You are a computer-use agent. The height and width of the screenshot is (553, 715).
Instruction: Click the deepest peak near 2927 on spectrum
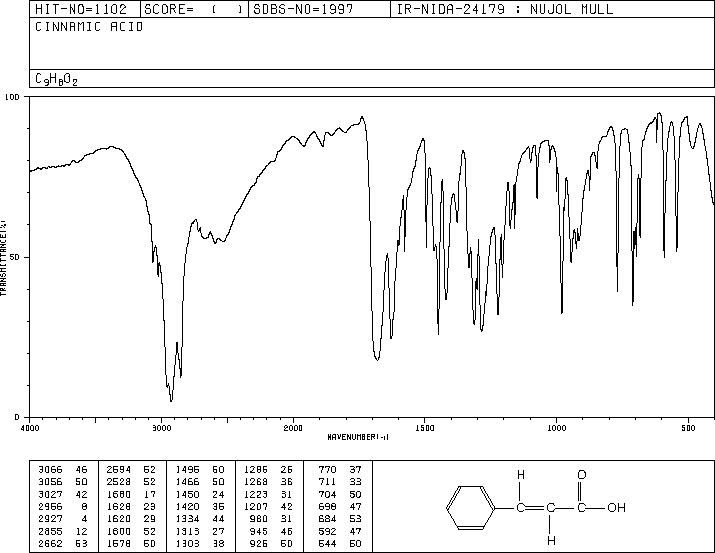point(171,400)
